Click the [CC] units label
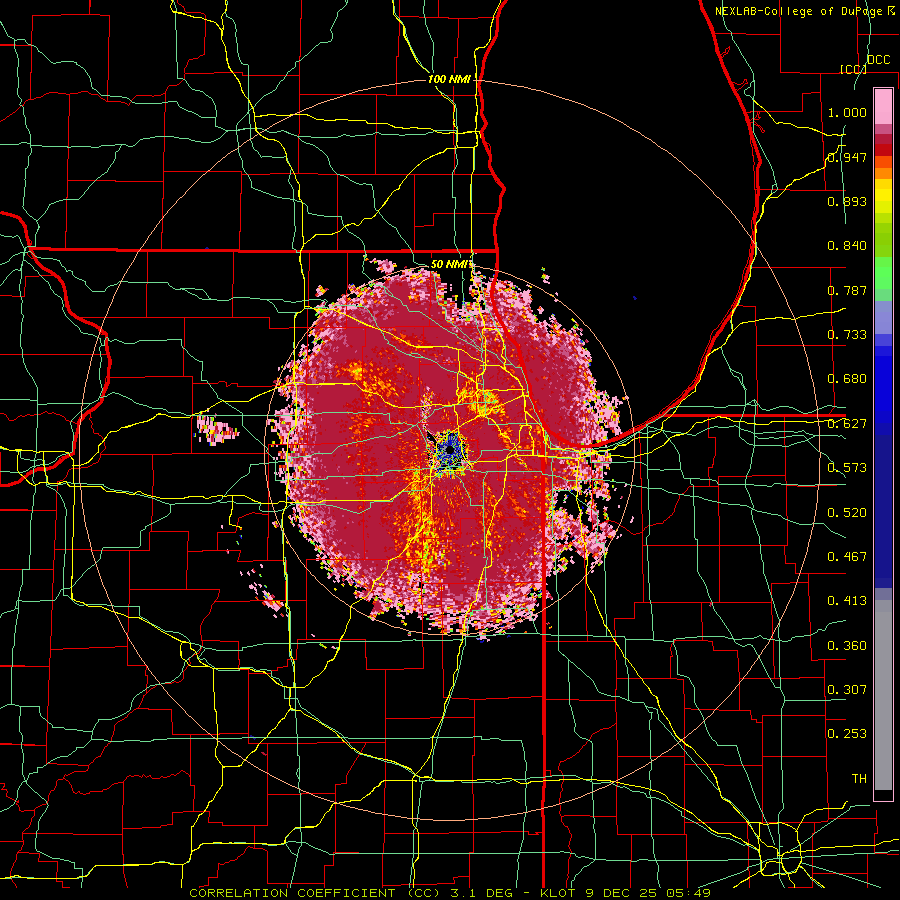Image resolution: width=900 pixels, height=900 pixels. click(x=853, y=69)
